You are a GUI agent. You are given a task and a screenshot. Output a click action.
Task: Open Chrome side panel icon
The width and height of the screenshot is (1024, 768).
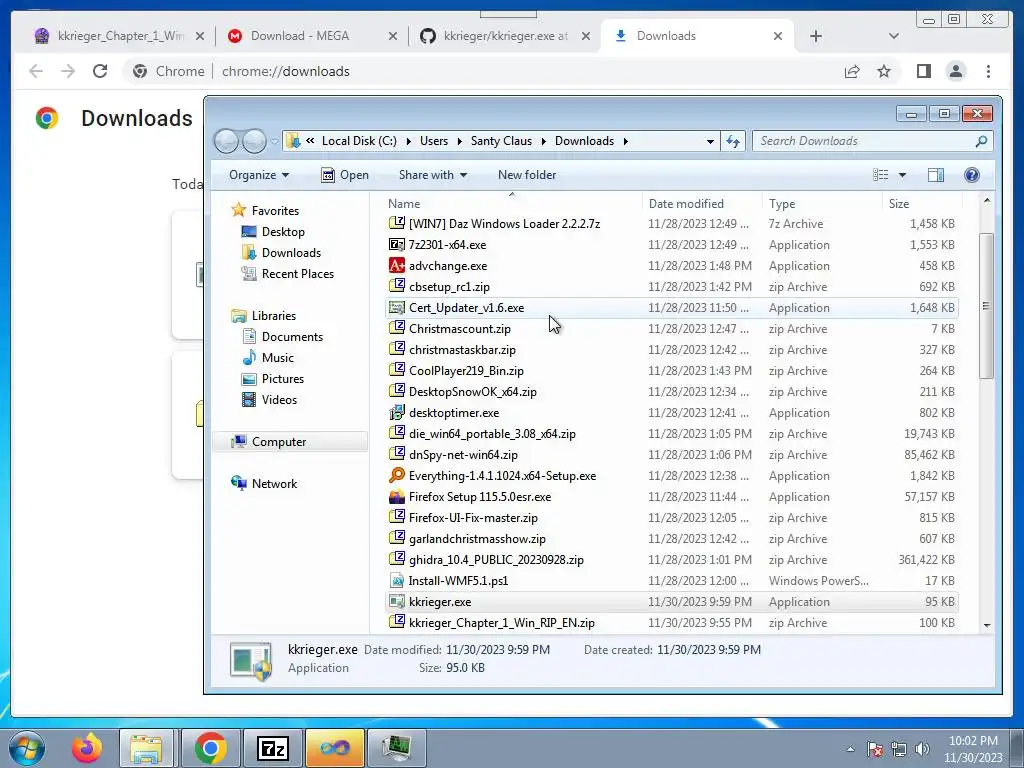[x=923, y=71]
